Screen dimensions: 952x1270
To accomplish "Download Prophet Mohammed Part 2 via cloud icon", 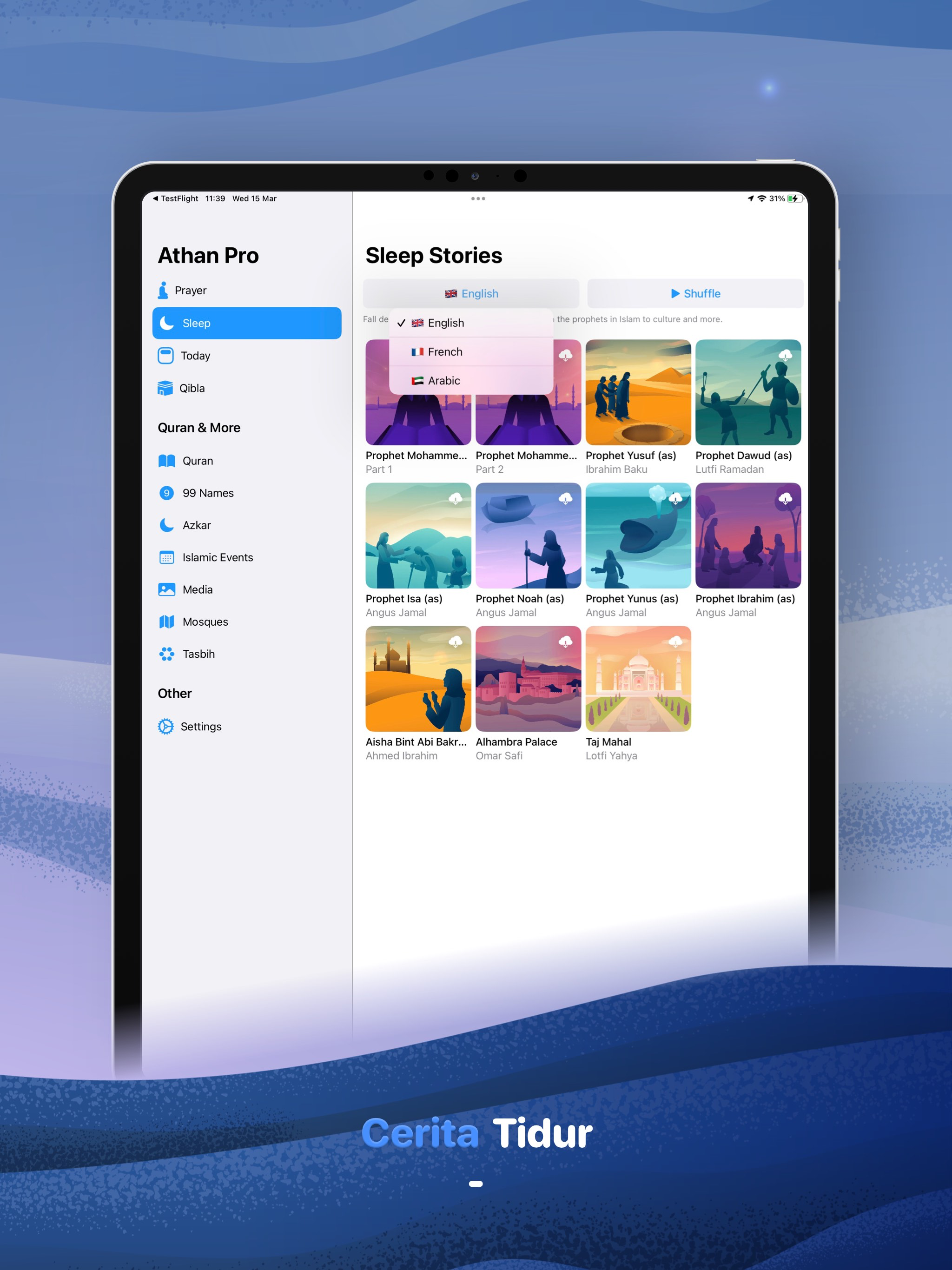I will tap(566, 356).
